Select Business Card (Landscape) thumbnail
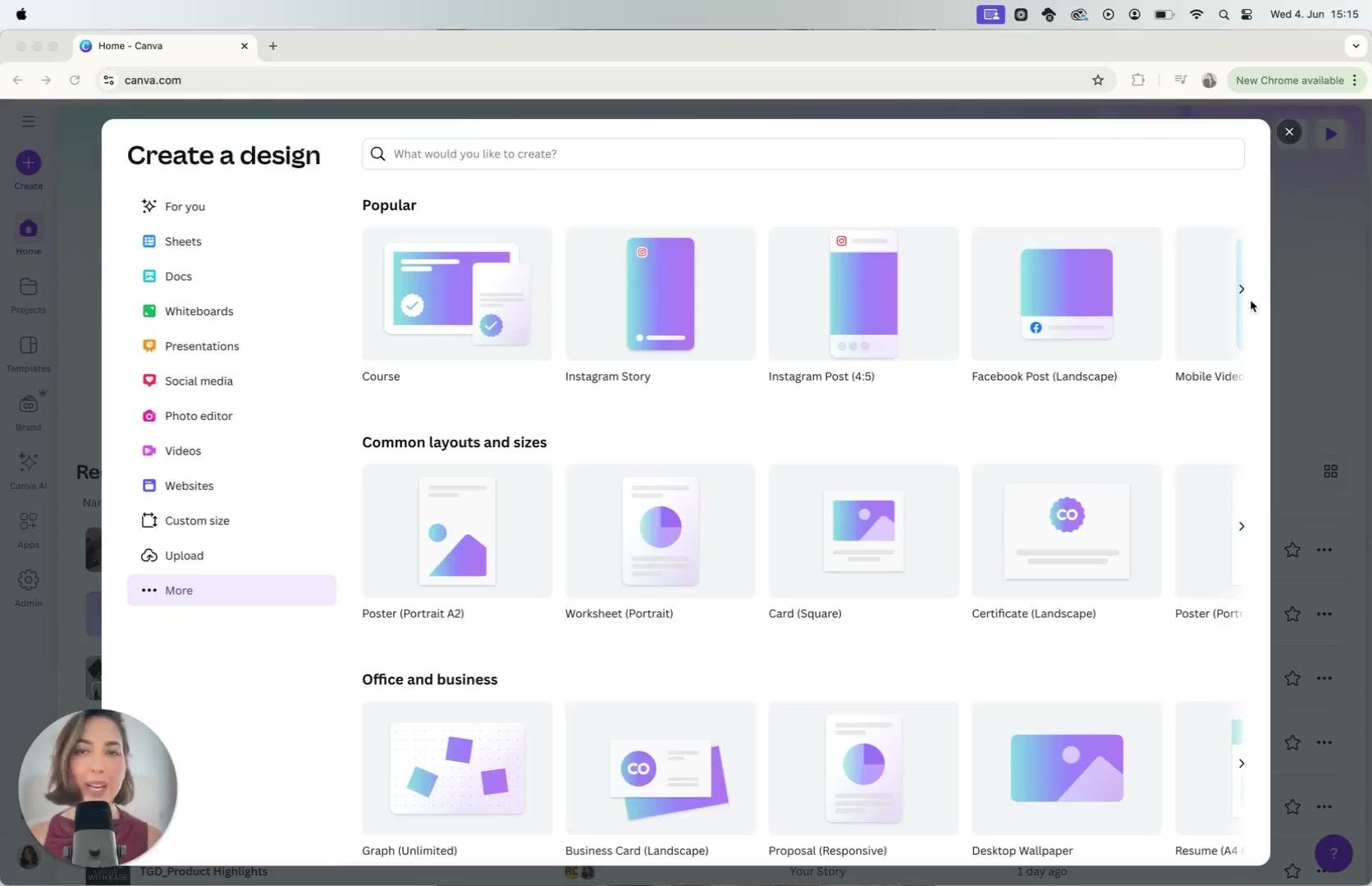Image resolution: width=1372 pixels, height=886 pixels. 660,768
